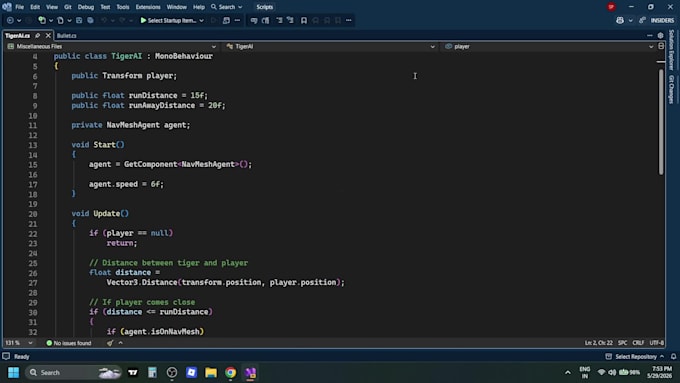Open File Explorer from the taskbar

tap(211, 373)
